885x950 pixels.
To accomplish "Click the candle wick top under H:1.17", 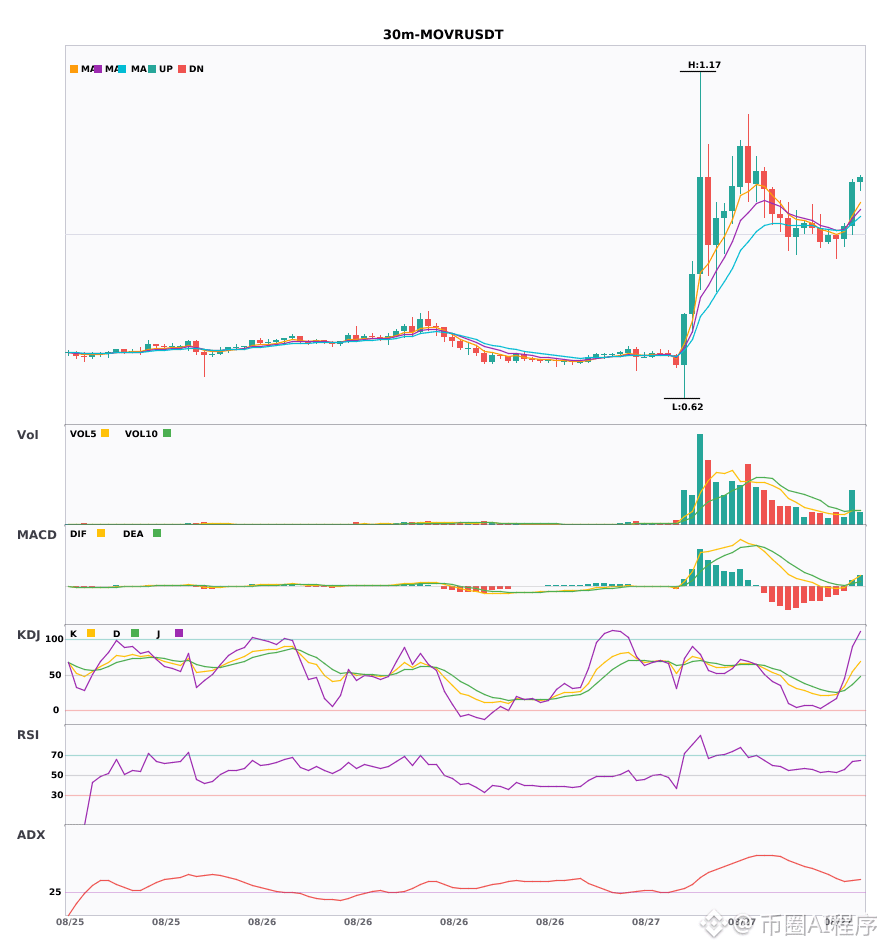I will (700, 73).
